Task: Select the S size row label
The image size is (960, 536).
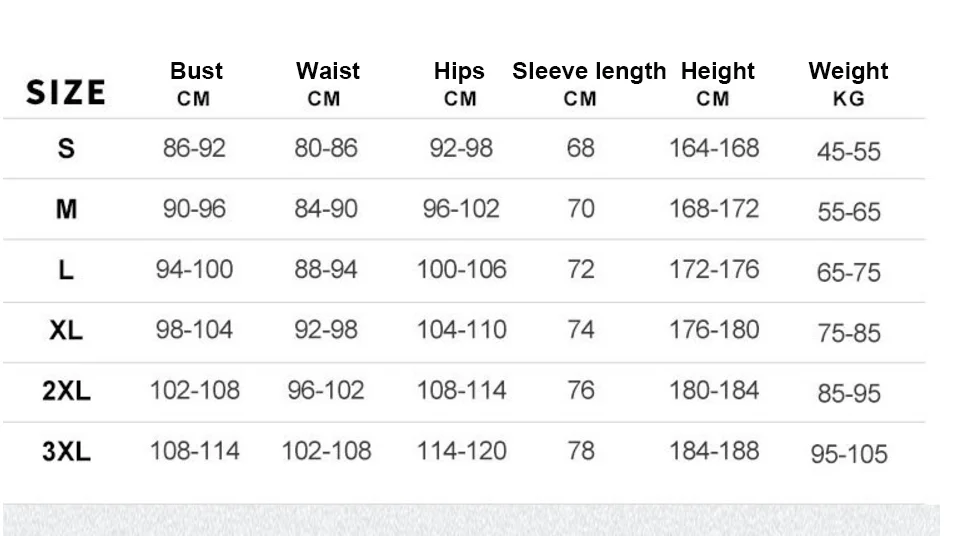Action: pyautogui.click(x=66, y=149)
